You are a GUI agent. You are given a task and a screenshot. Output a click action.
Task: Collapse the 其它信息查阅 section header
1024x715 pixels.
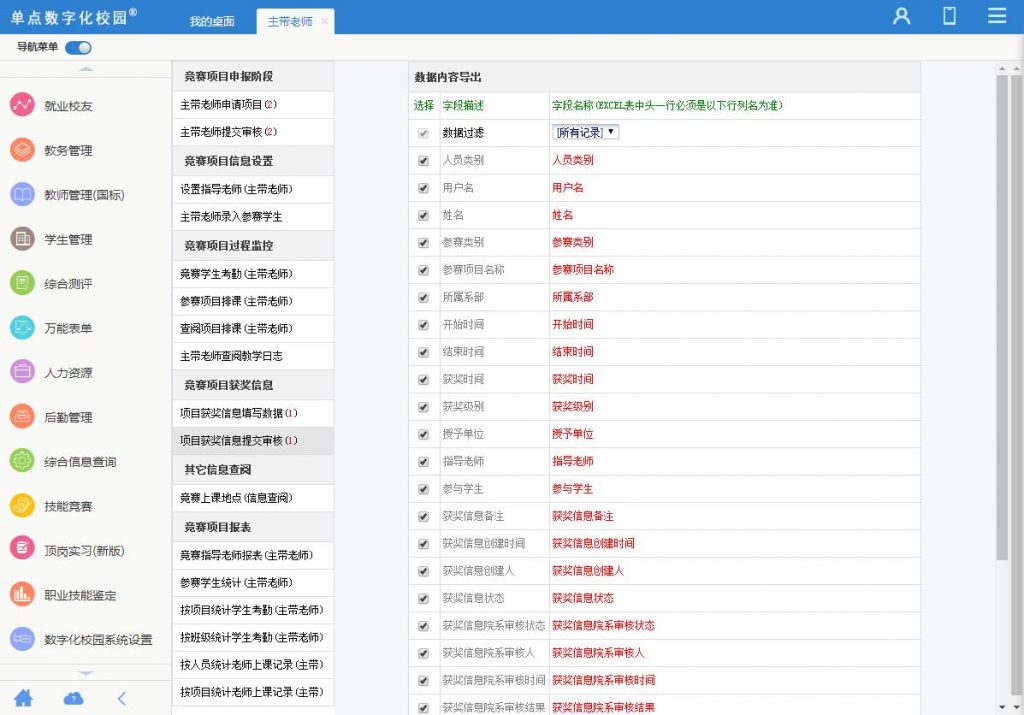tap(253, 469)
